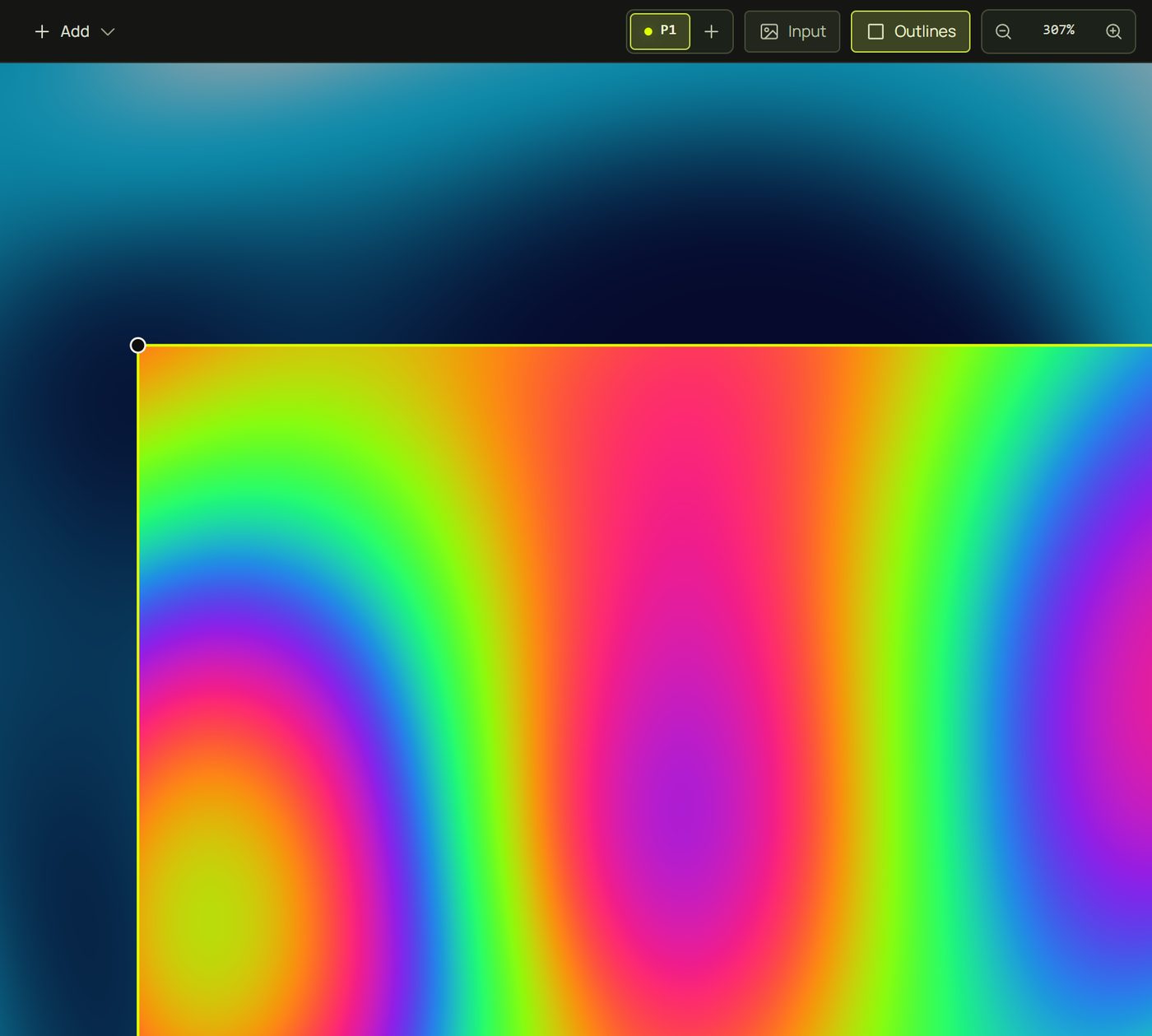Zoom in using the plus magnifier

coord(1113,31)
